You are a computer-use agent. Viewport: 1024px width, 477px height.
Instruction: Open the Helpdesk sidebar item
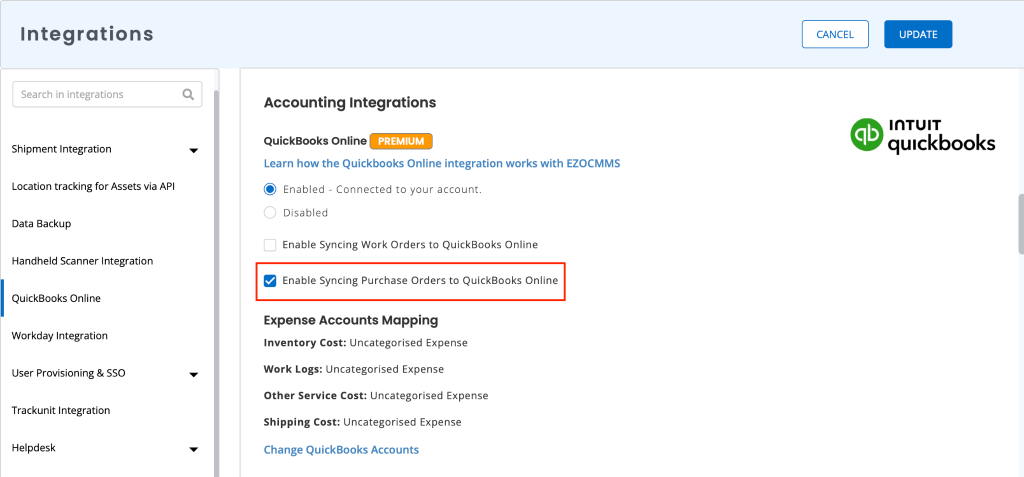[33, 448]
